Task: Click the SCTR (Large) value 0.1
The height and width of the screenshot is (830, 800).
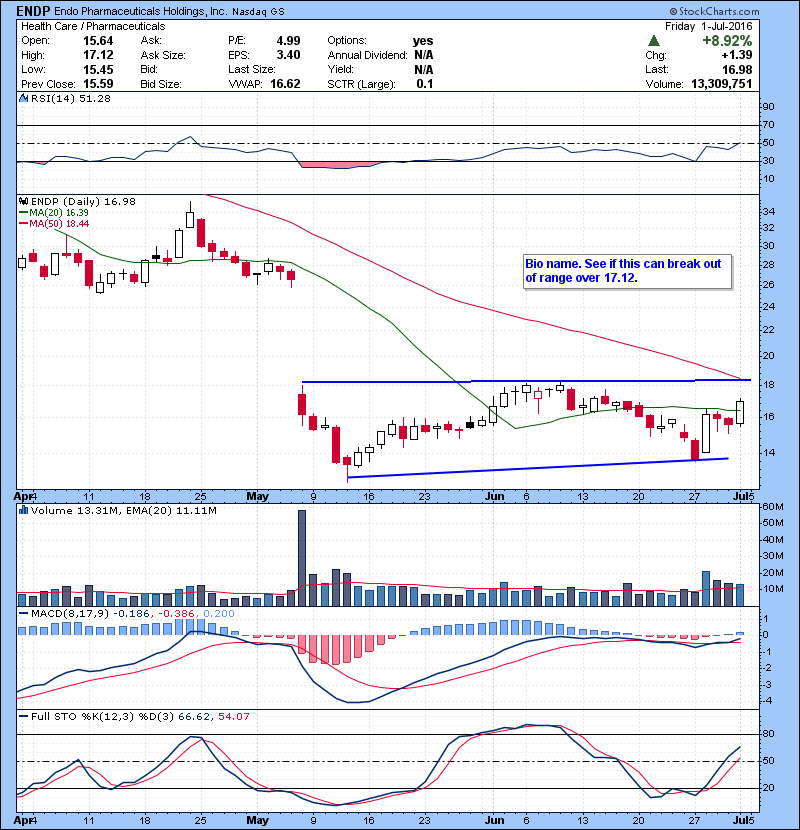Action: [425, 84]
